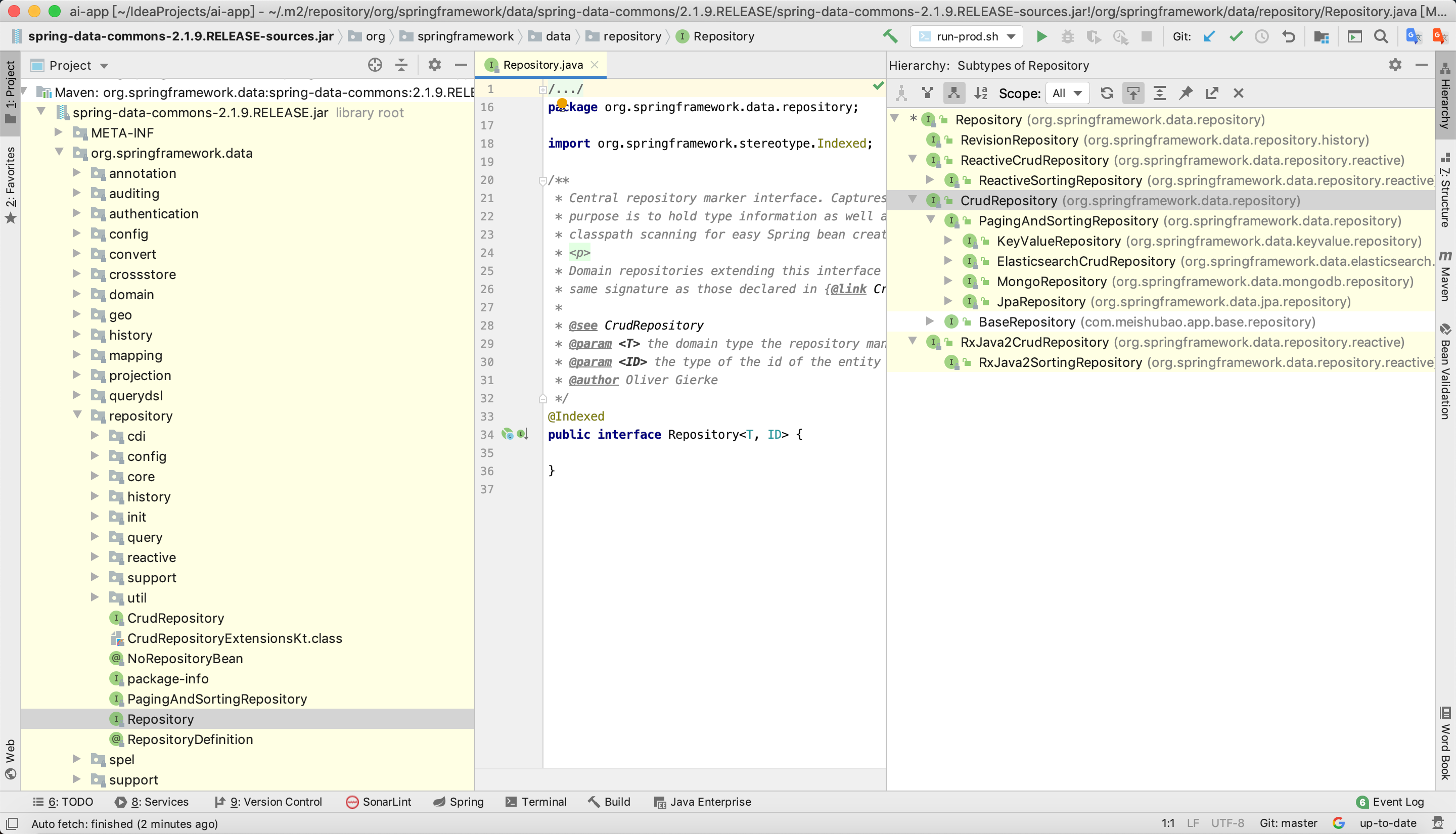The width and height of the screenshot is (1456, 834).
Task: Select CrudRepository file in project tree
Action: 175,618
